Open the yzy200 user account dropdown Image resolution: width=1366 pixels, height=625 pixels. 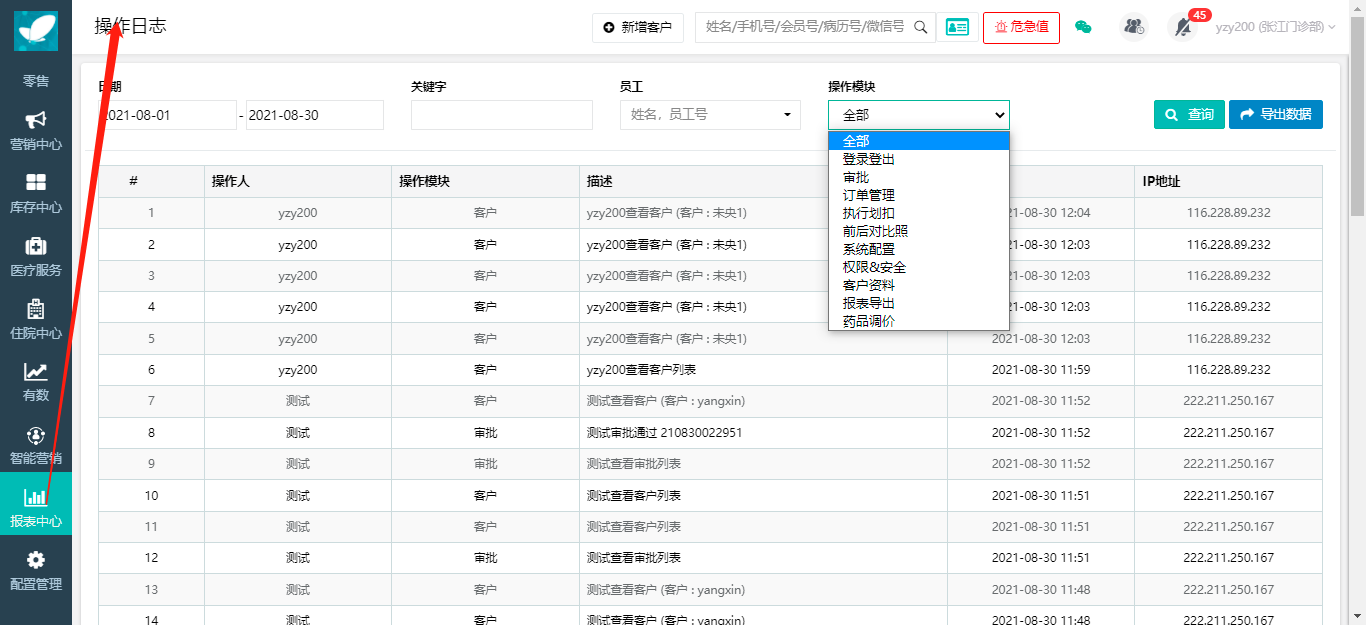click(x=1275, y=27)
